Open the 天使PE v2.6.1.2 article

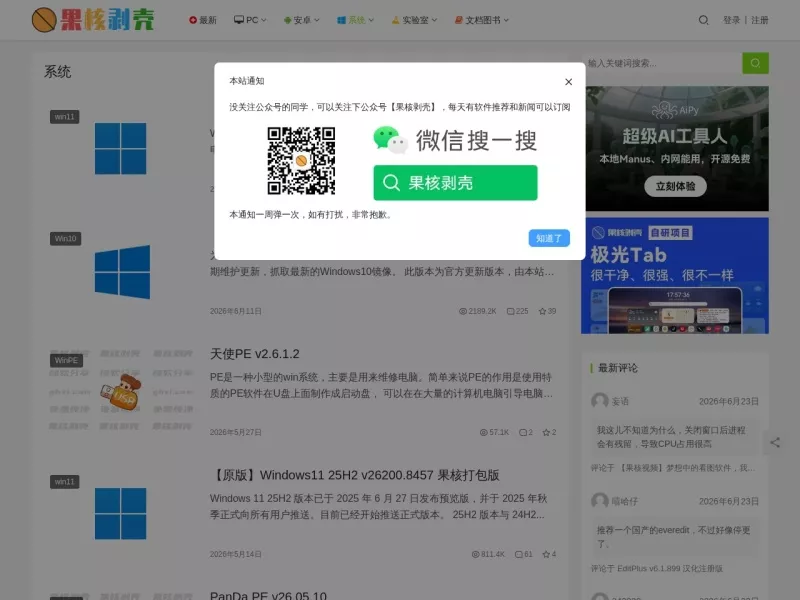(255, 354)
